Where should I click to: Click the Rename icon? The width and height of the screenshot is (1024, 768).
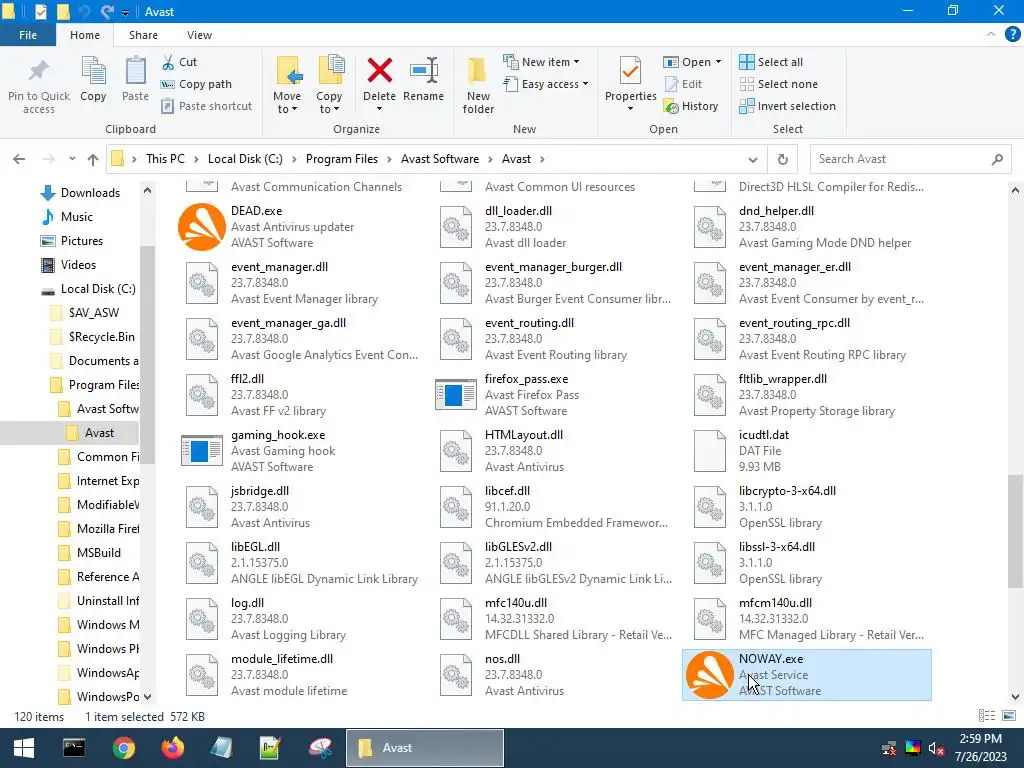[423, 71]
